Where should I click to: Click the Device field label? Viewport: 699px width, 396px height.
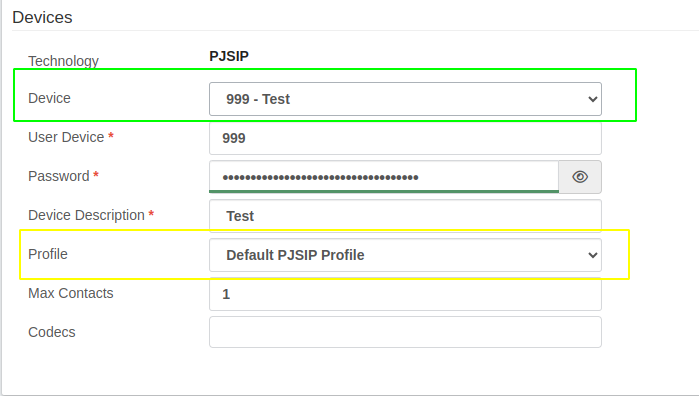coord(49,98)
